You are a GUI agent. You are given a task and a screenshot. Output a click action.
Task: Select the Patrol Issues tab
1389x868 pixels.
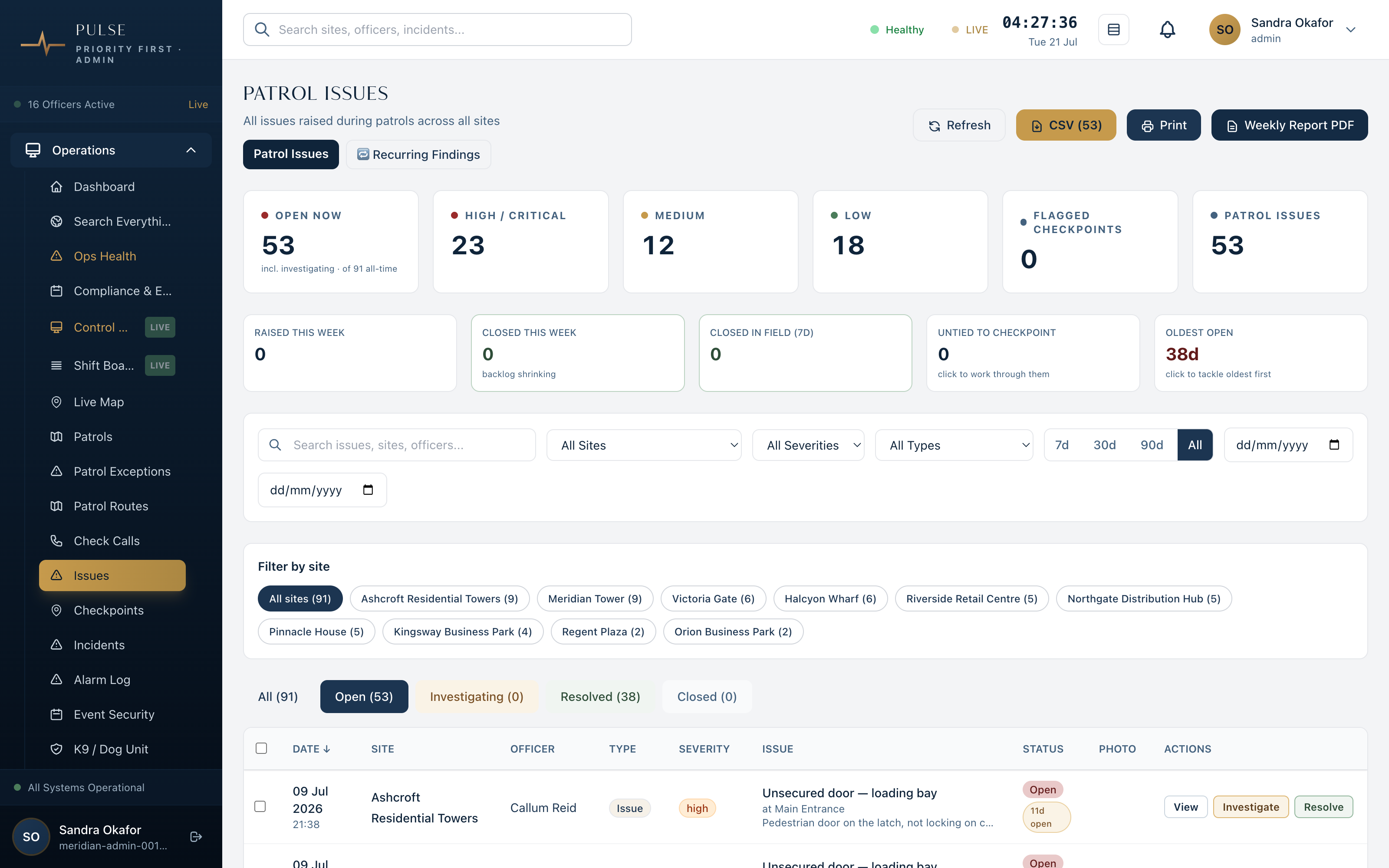(x=291, y=155)
